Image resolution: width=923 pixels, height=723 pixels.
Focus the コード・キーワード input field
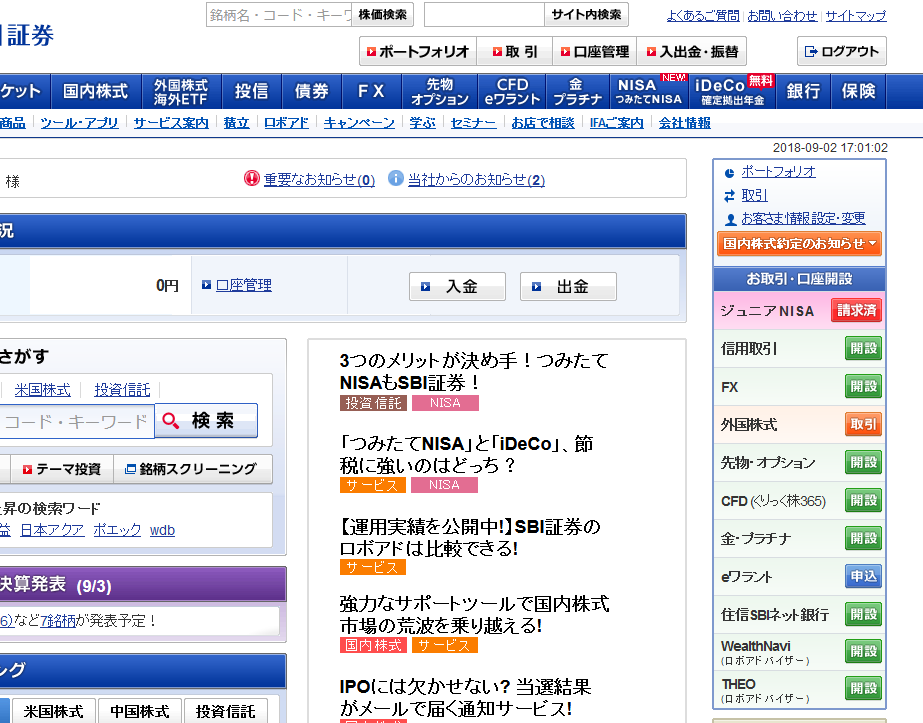[77, 421]
